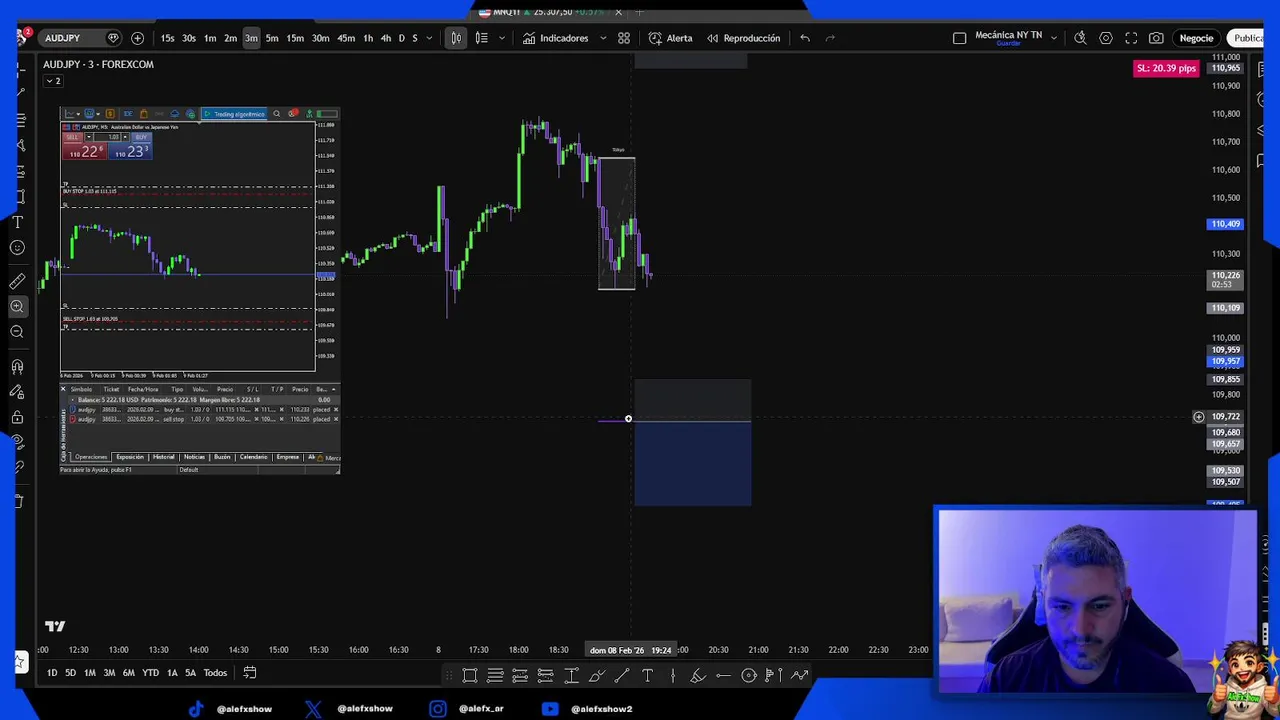The image size is (1280, 720).
Task: Click the price scale add alert plus icon
Action: coord(1198,417)
